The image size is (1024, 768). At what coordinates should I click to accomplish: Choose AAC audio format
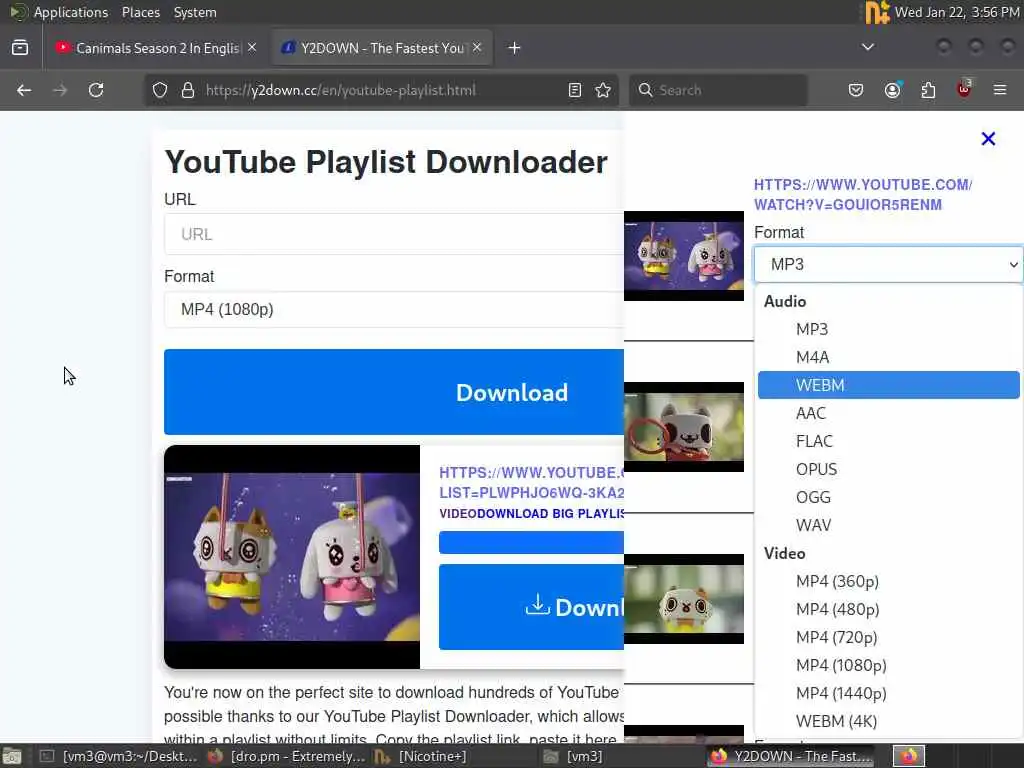888,413
